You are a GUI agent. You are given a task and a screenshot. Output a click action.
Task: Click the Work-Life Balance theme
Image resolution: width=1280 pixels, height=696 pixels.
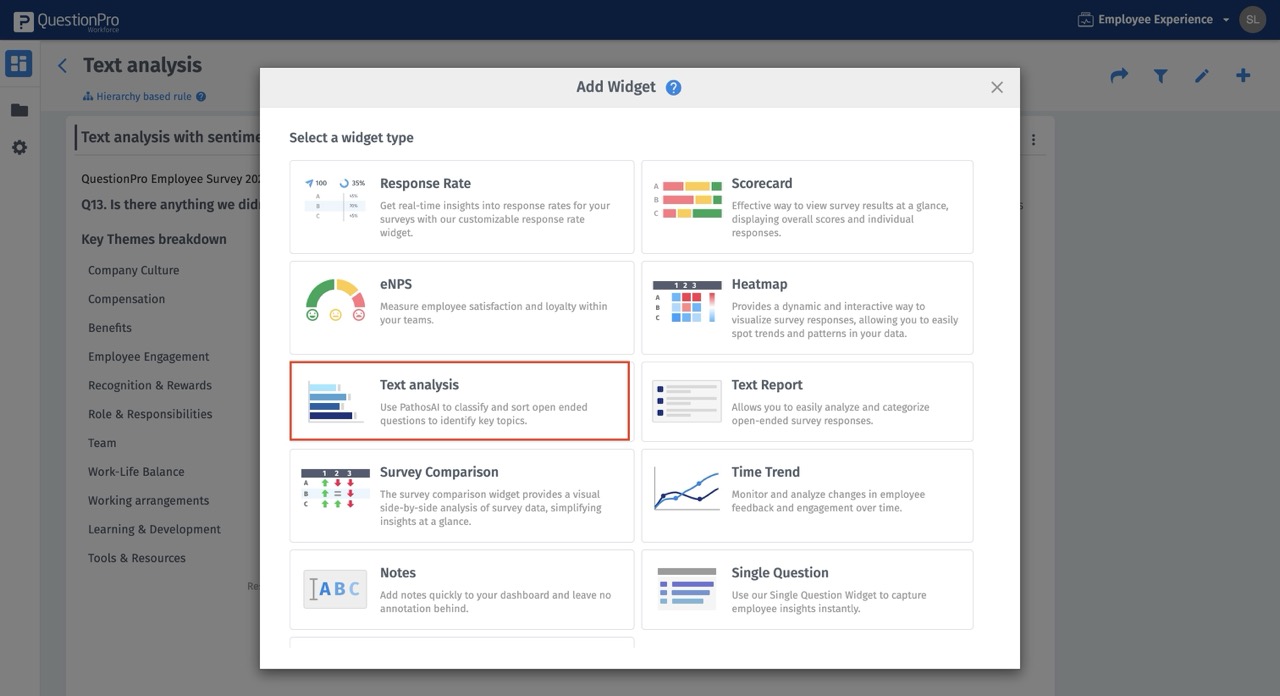(x=136, y=472)
